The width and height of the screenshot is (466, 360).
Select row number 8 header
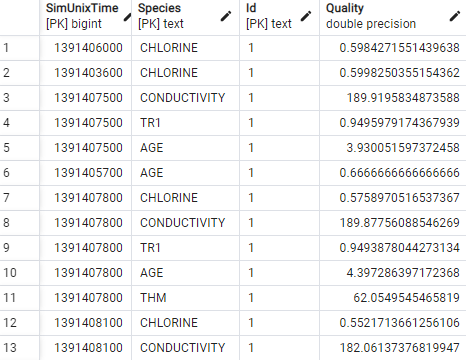pyautogui.click(x=19, y=223)
